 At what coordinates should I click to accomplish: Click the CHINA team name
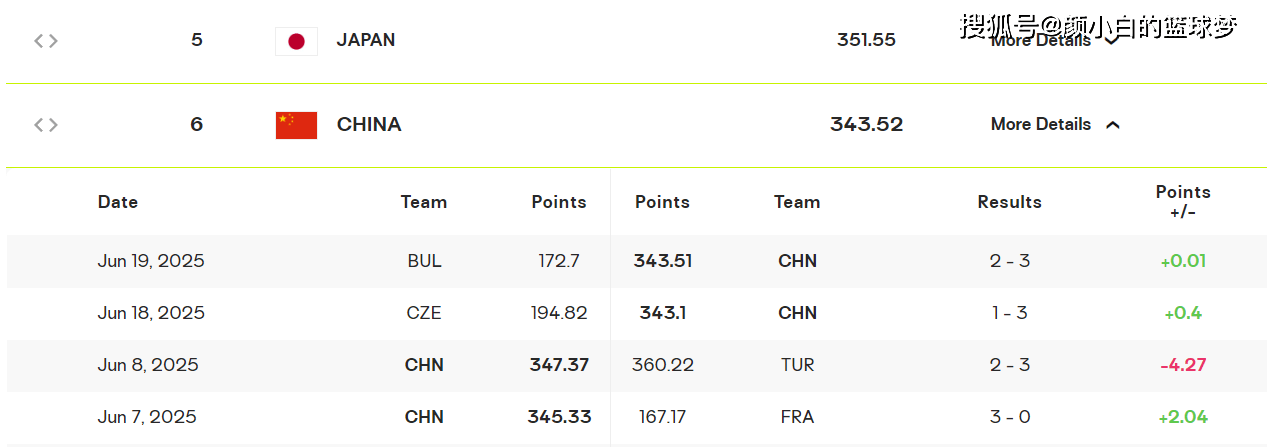click(369, 125)
